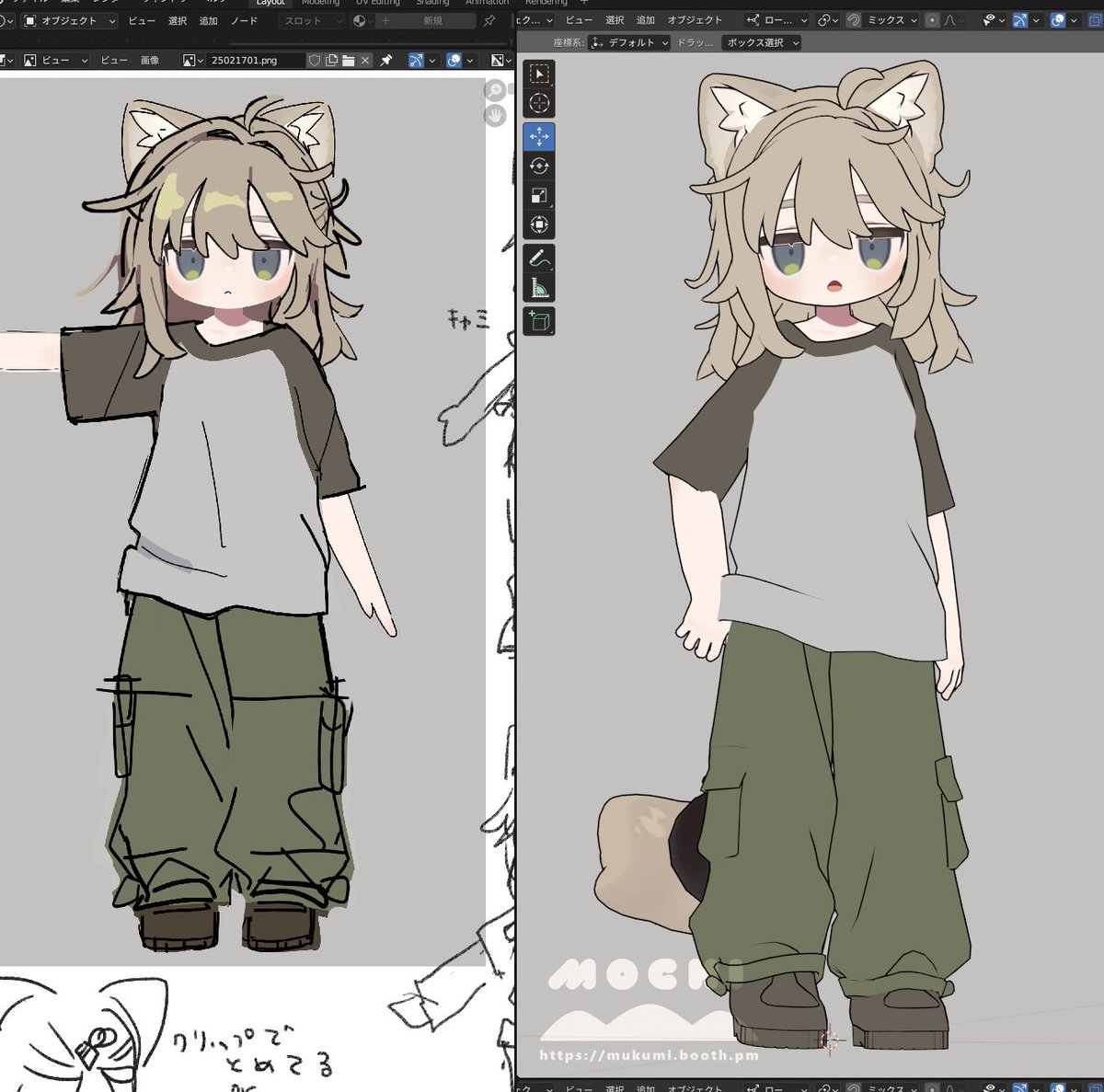This screenshot has height=1092, width=1104.
Task: Open object visibility eye dropdown in viewport
Action: point(994,19)
